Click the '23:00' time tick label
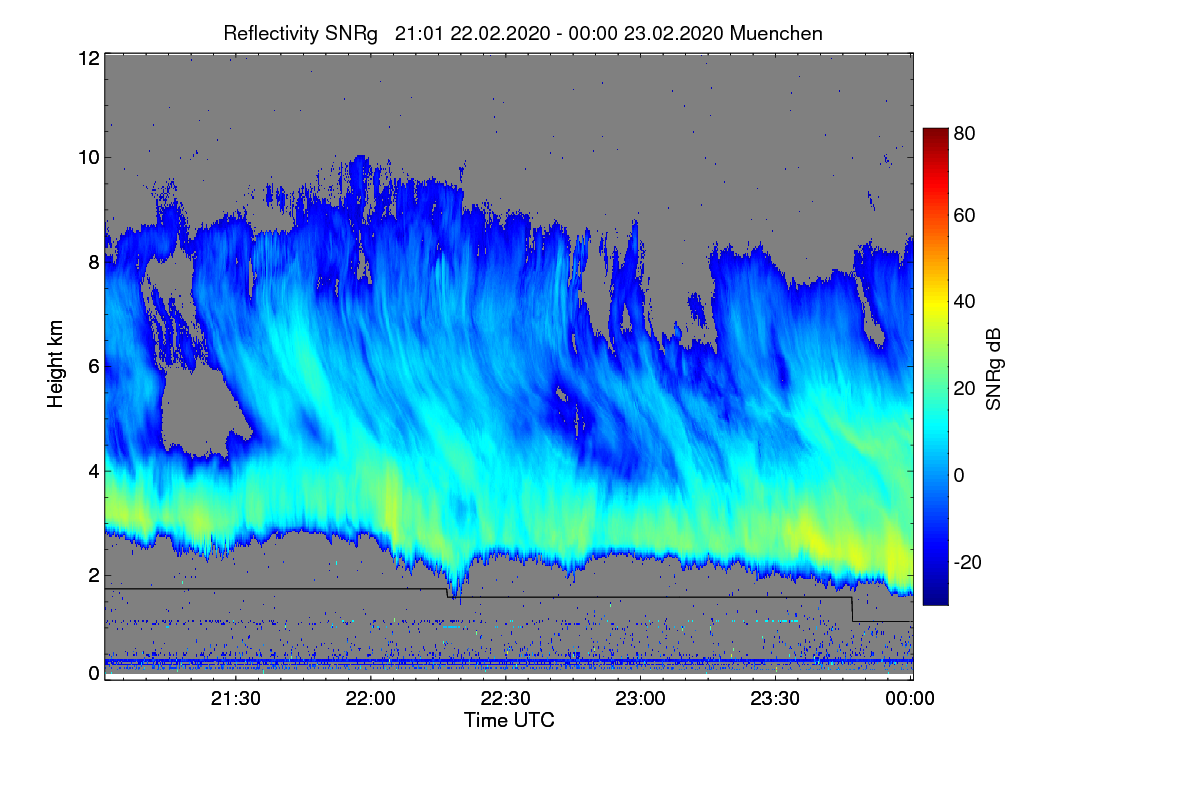 [x=641, y=699]
